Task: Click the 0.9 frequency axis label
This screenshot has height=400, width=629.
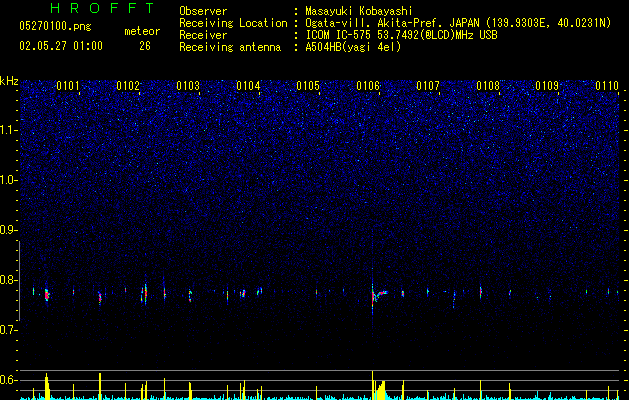Action: (x=9, y=230)
